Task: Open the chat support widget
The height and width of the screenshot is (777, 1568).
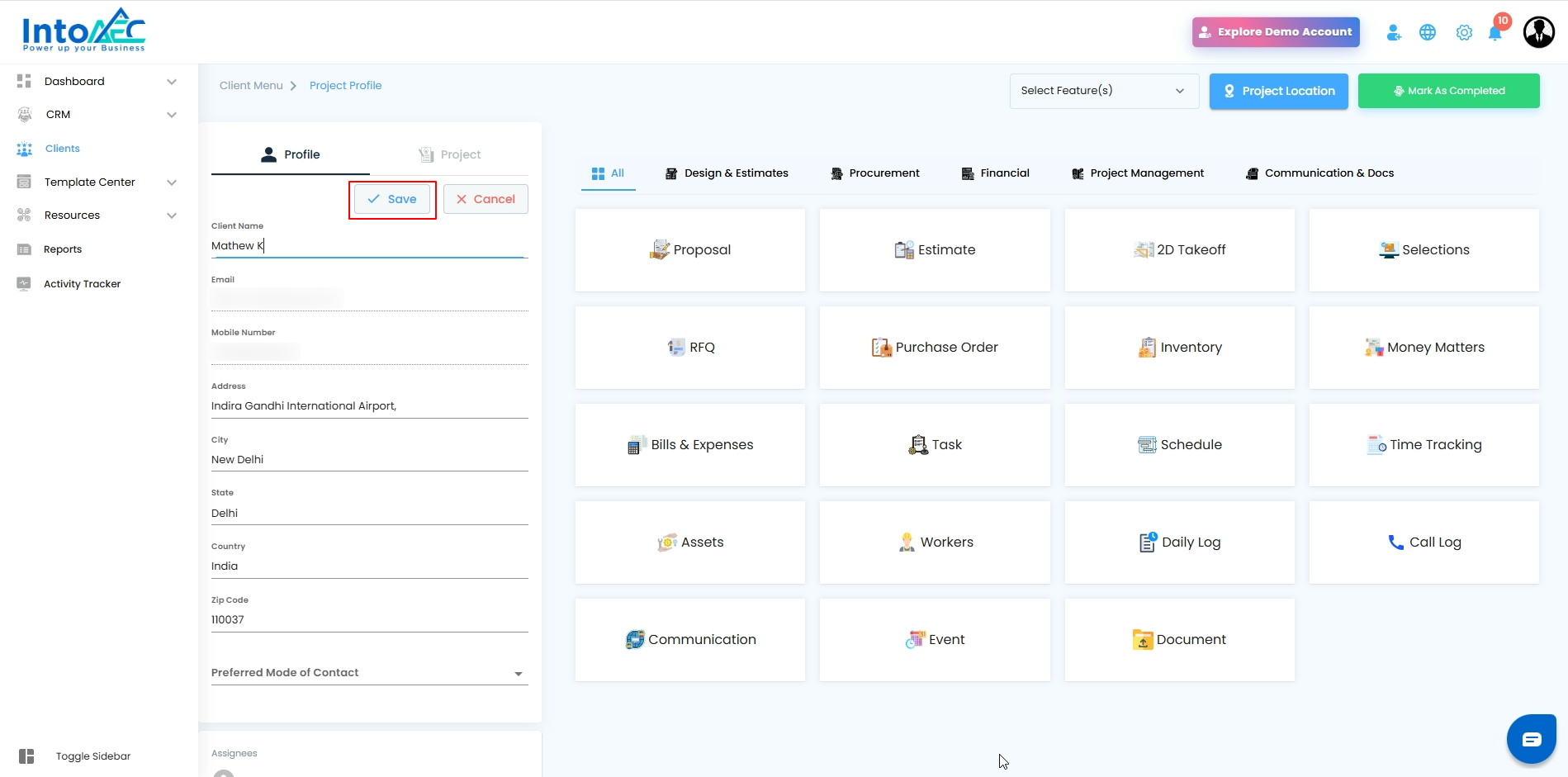Action: click(x=1532, y=739)
